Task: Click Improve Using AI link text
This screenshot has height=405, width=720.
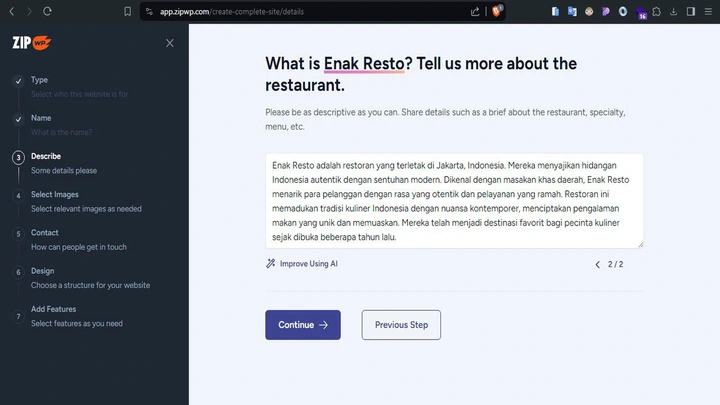Action: (309, 264)
